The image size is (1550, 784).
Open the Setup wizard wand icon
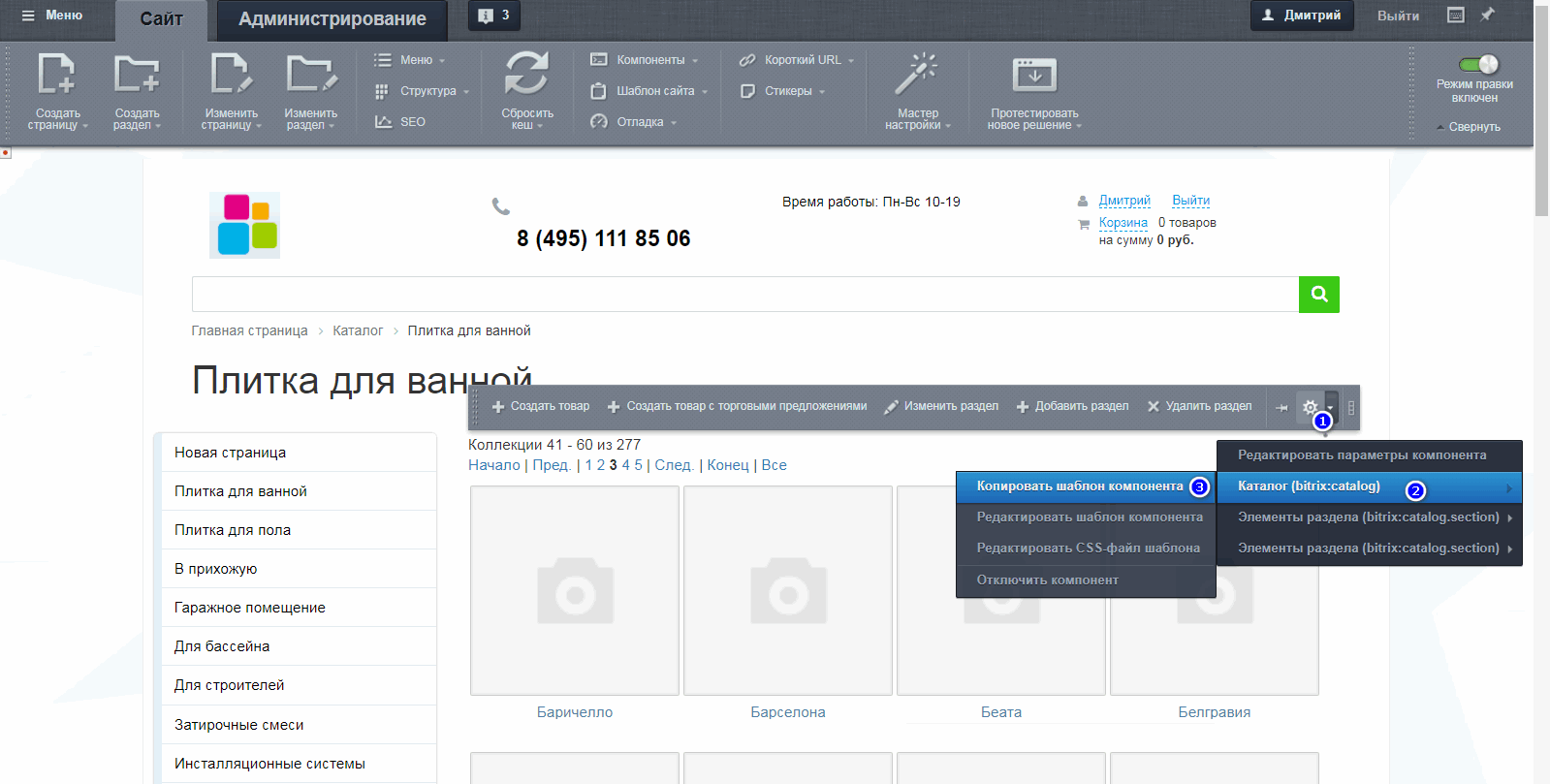click(x=916, y=75)
